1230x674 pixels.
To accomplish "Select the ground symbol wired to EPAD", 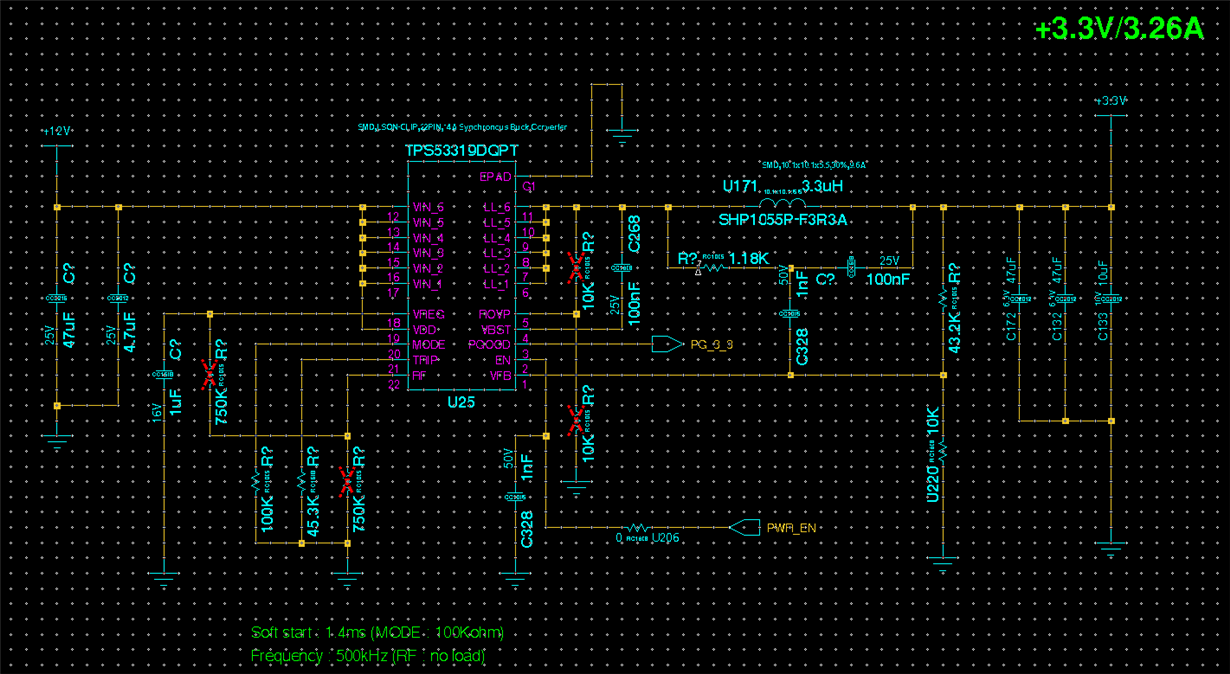I will [622, 134].
